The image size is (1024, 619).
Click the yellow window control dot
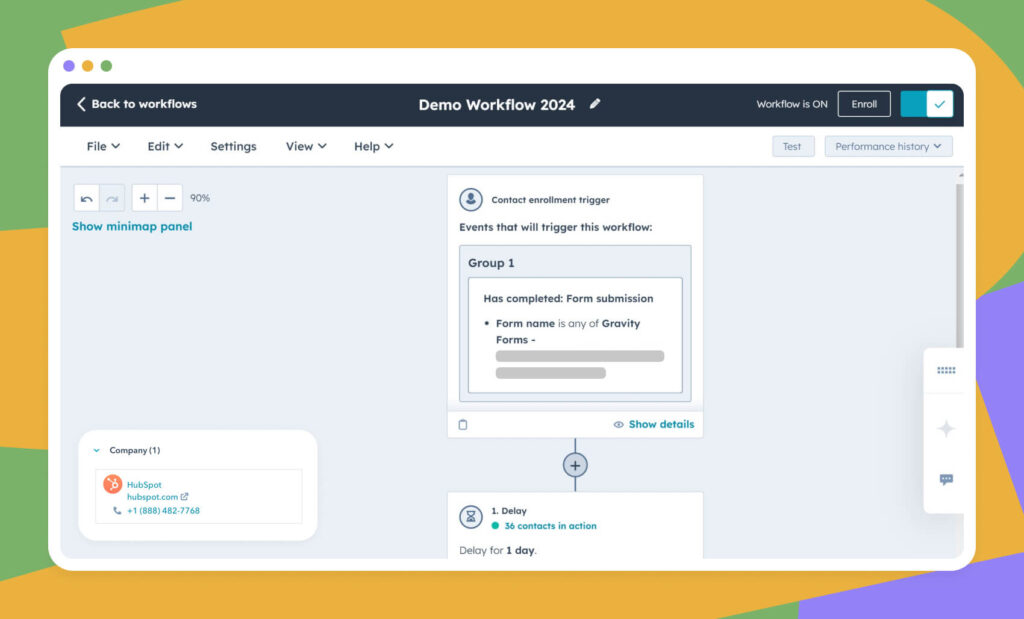(x=88, y=66)
